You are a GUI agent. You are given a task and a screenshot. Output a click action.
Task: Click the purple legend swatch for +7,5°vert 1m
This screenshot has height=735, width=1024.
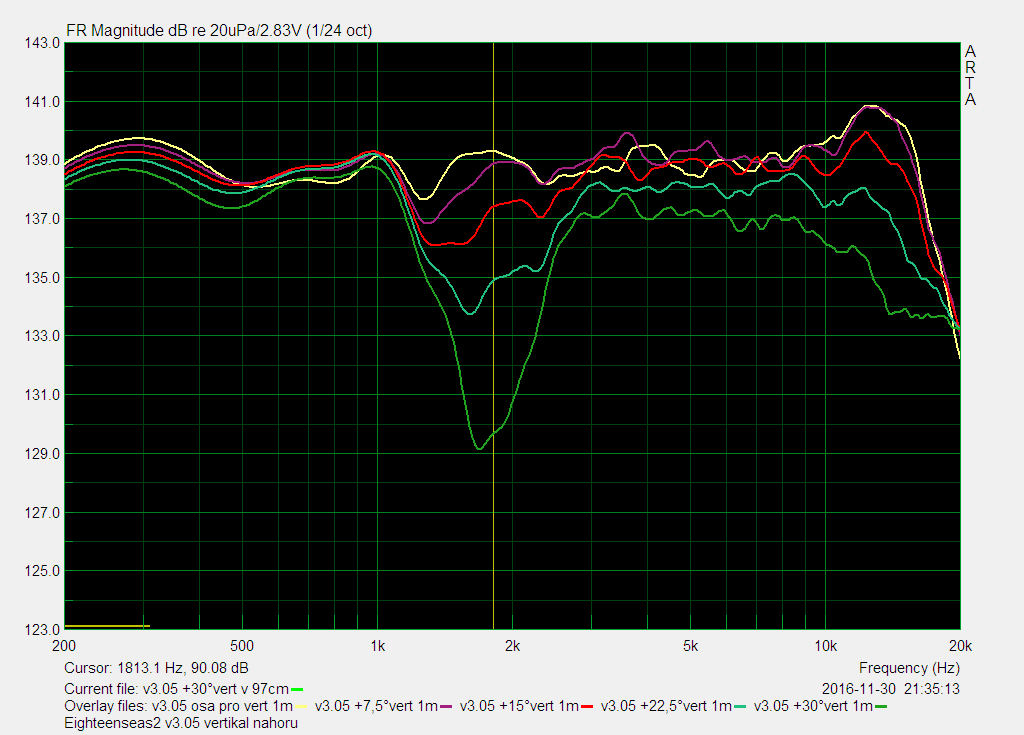click(x=446, y=707)
